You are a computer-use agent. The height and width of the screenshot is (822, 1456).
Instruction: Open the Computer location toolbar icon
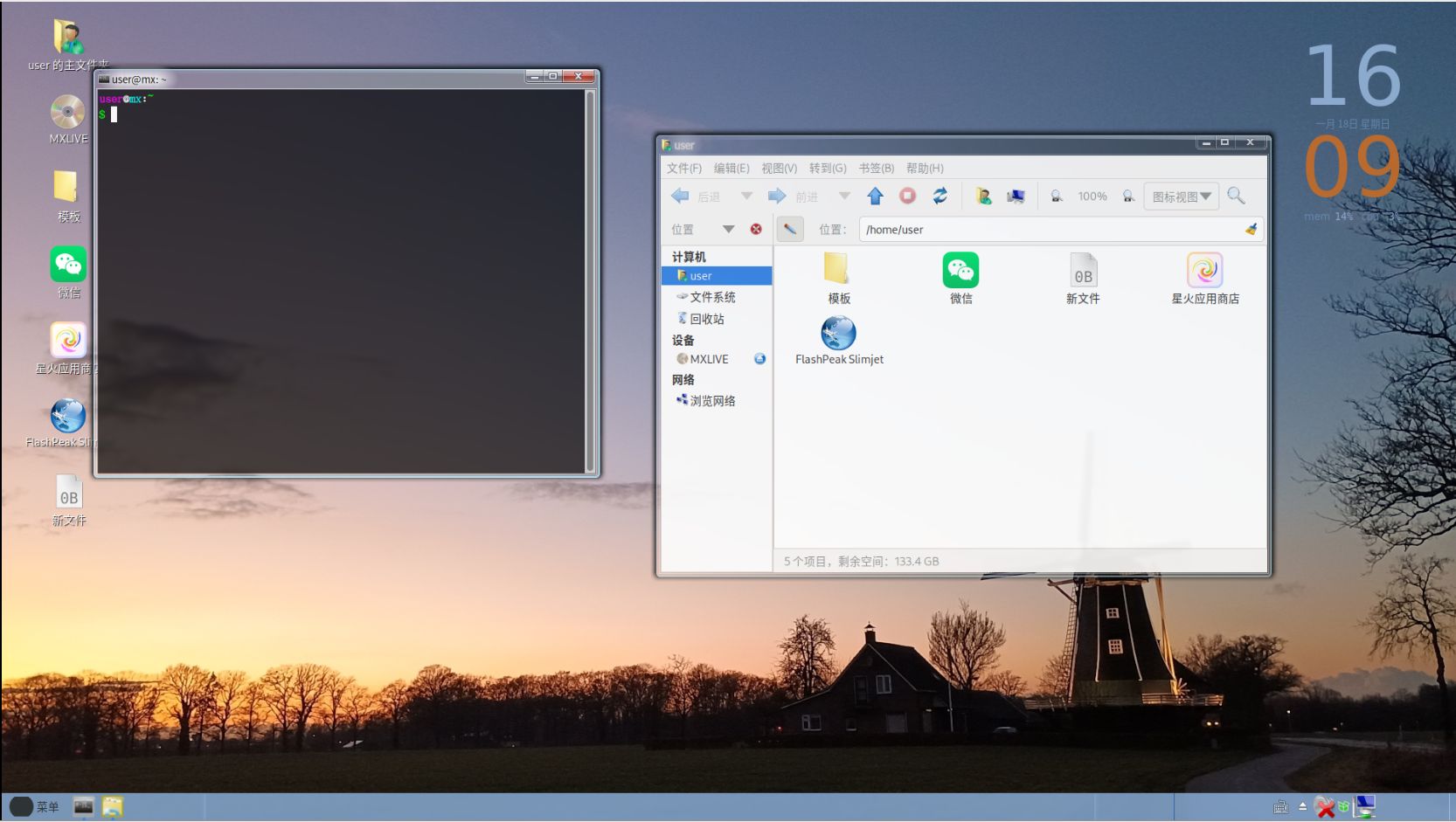(x=1016, y=197)
